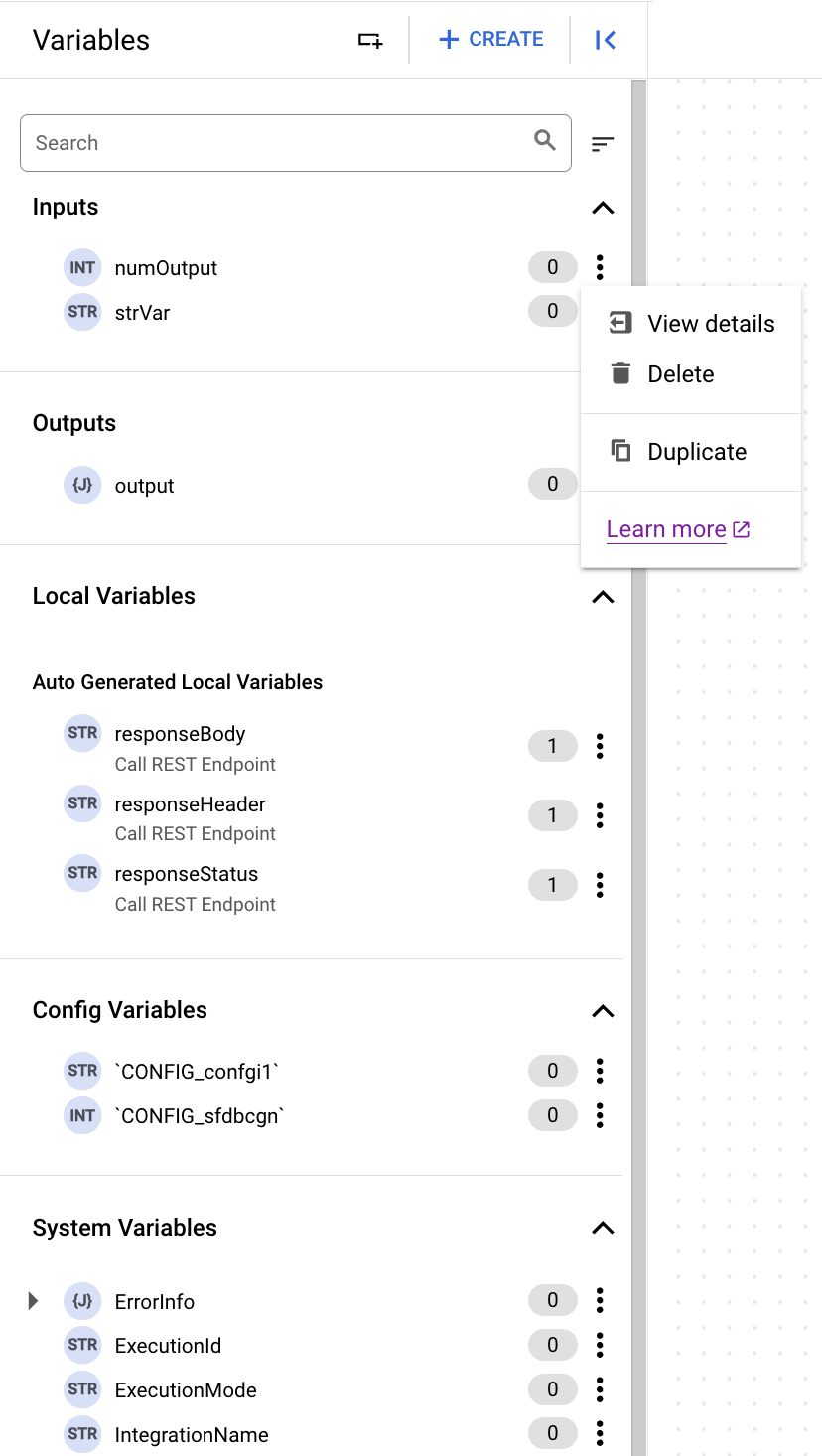The width and height of the screenshot is (822, 1456).
Task: Open the Learn more link
Action: coord(666,528)
